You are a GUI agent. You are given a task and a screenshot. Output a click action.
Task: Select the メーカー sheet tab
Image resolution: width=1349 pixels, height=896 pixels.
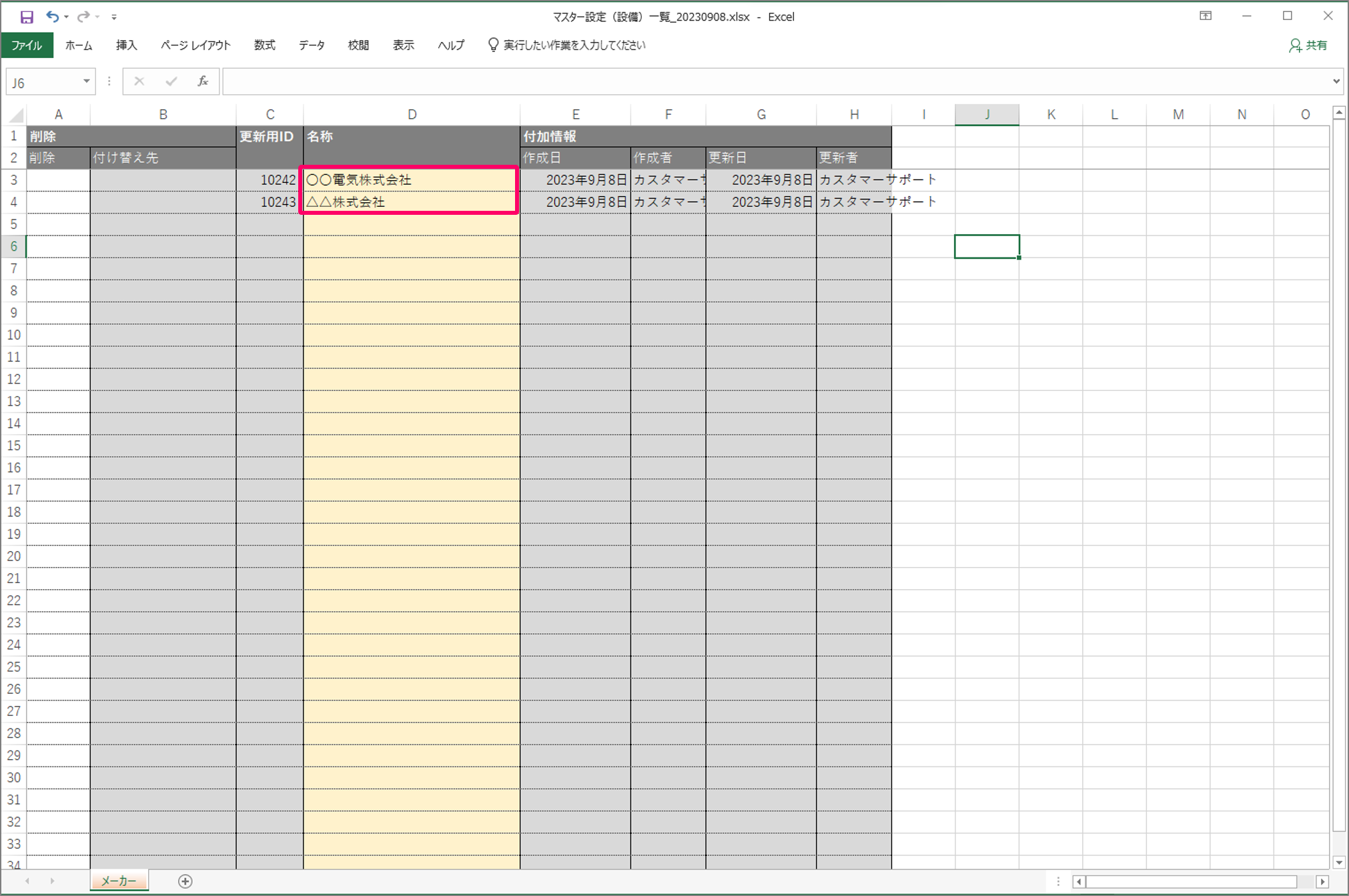point(119,881)
